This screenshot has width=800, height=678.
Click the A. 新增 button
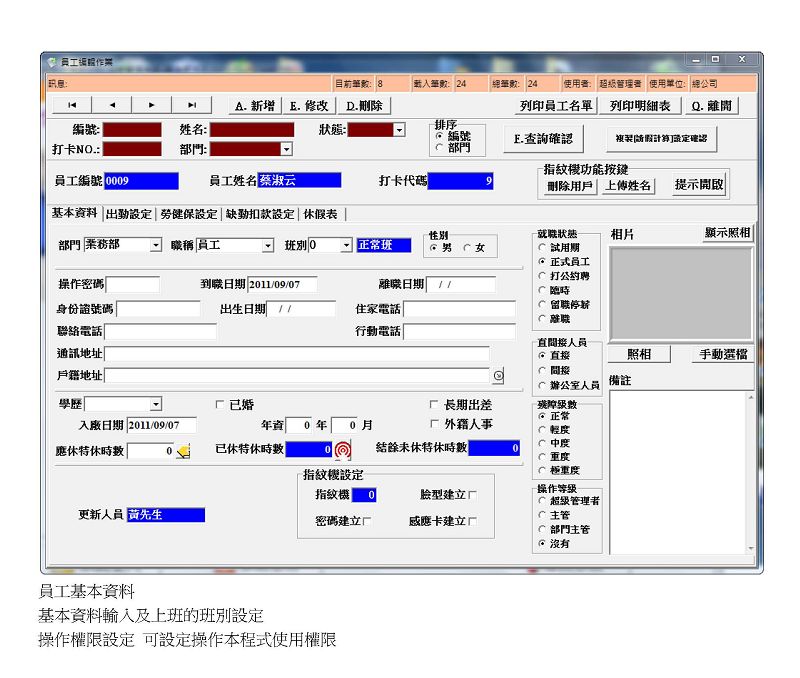[254, 105]
